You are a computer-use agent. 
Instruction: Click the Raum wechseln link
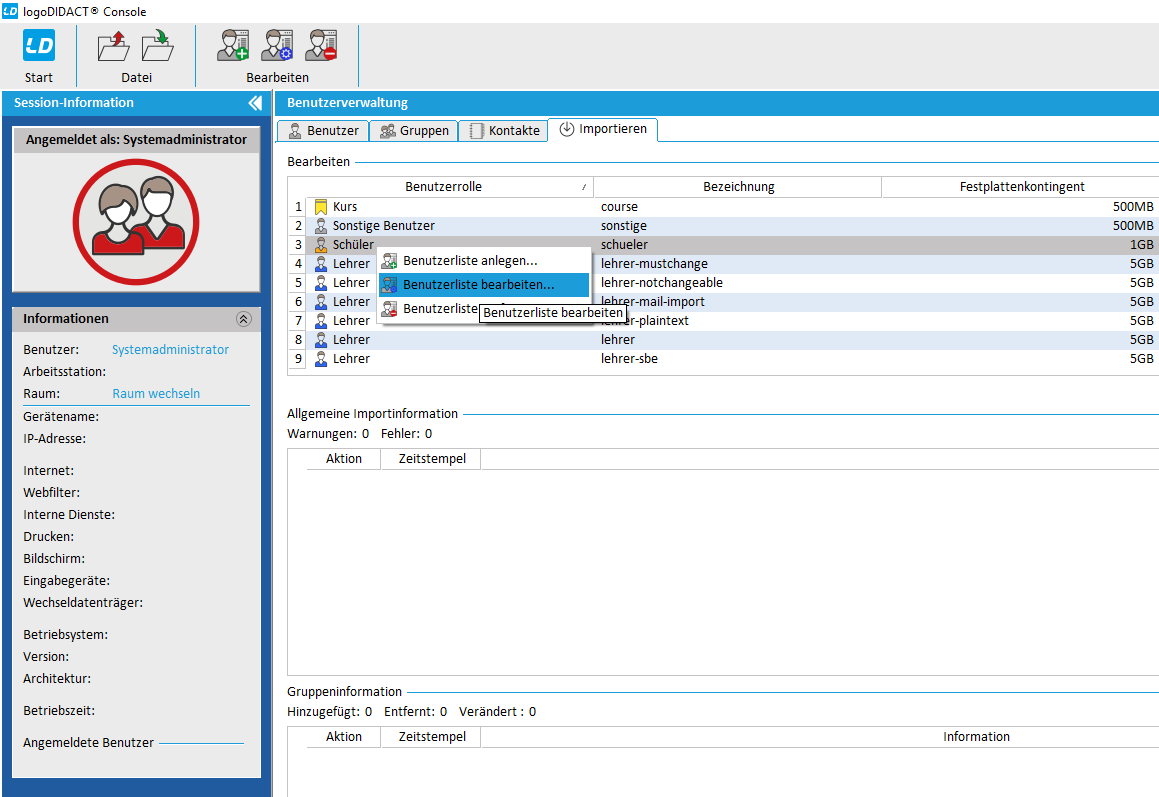pyautogui.click(x=156, y=394)
